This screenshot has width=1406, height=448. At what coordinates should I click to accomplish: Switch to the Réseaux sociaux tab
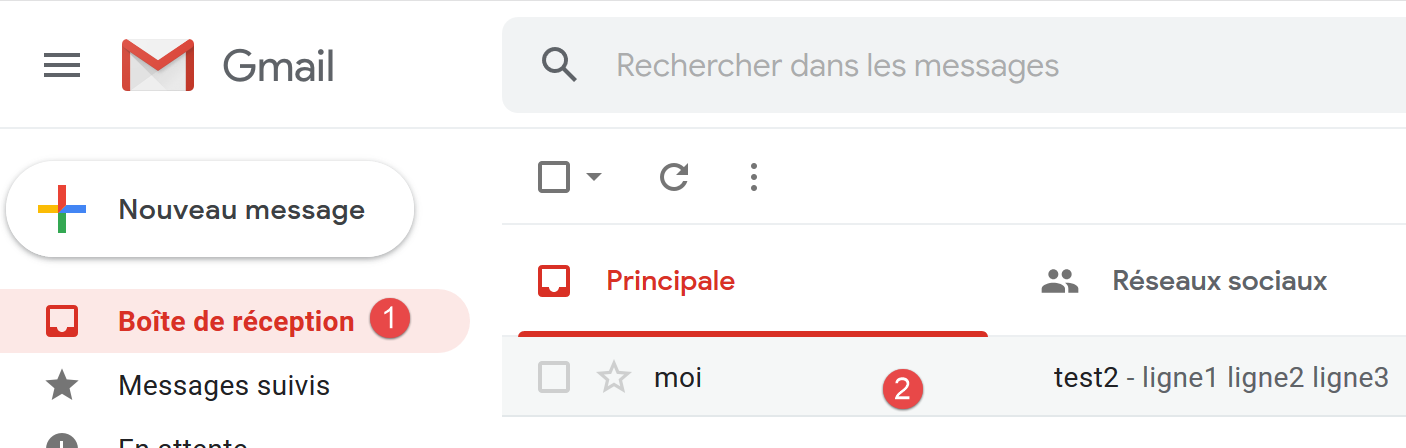pos(1219,282)
